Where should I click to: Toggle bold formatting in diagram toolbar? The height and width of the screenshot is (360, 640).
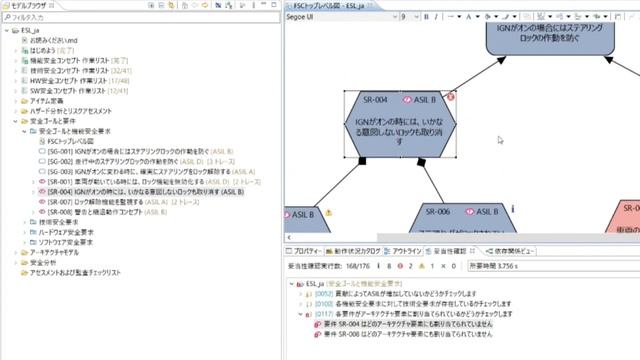point(427,17)
